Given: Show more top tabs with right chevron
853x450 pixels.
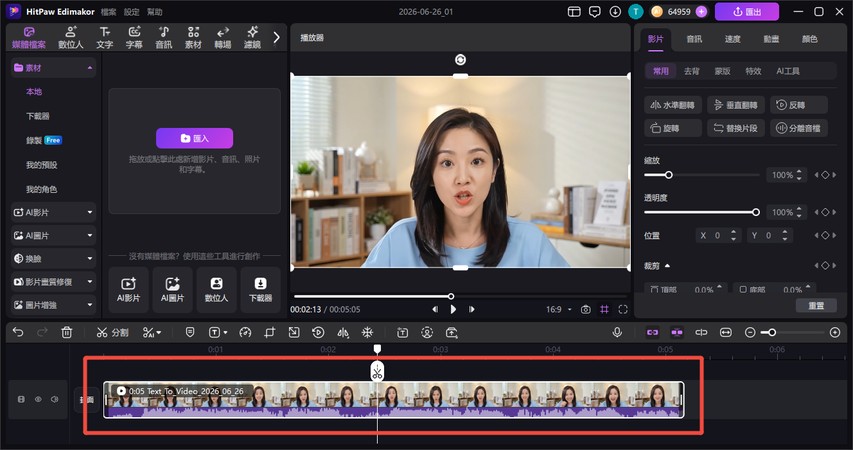Looking at the screenshot, I should tap(276, 37).
